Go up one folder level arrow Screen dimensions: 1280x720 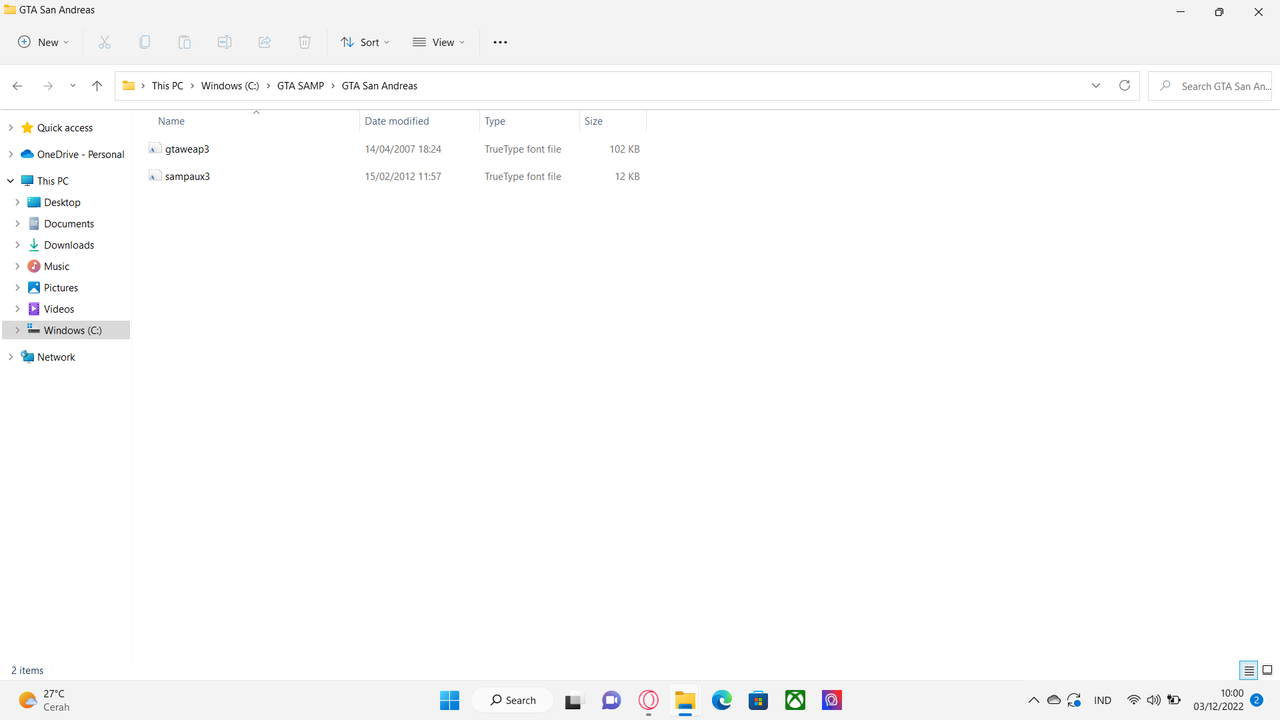tap(97, 86)
